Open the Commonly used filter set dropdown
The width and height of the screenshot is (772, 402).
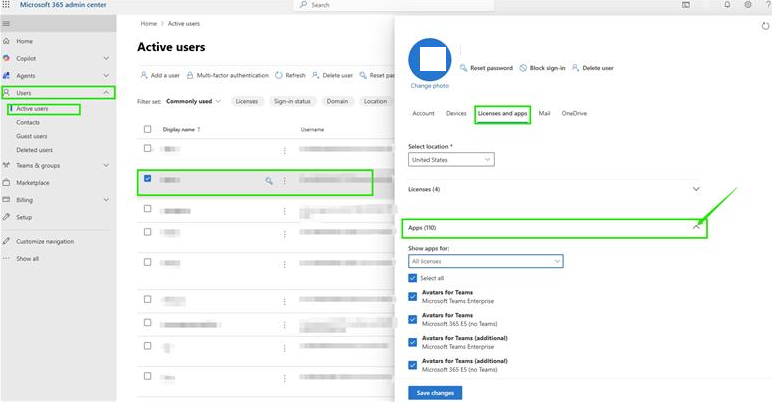193,101
